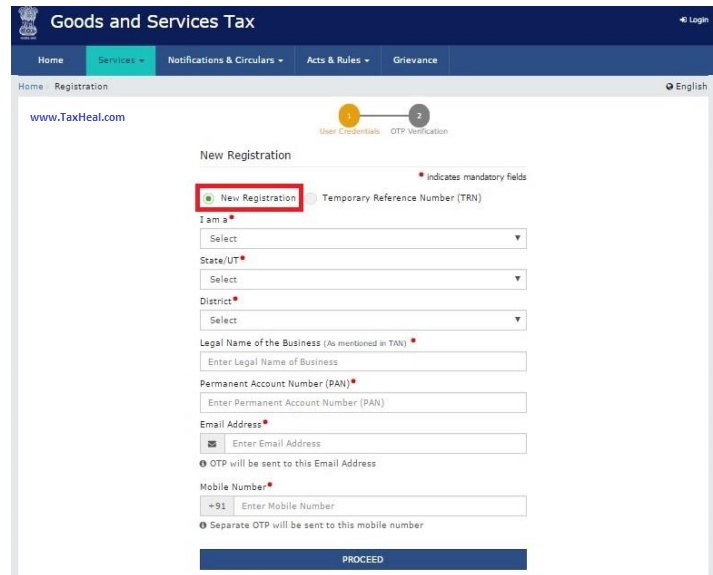Image resolution: width=713 pixels, height=575 pixels.
Task: Open the English language selector
Action: 686,87
